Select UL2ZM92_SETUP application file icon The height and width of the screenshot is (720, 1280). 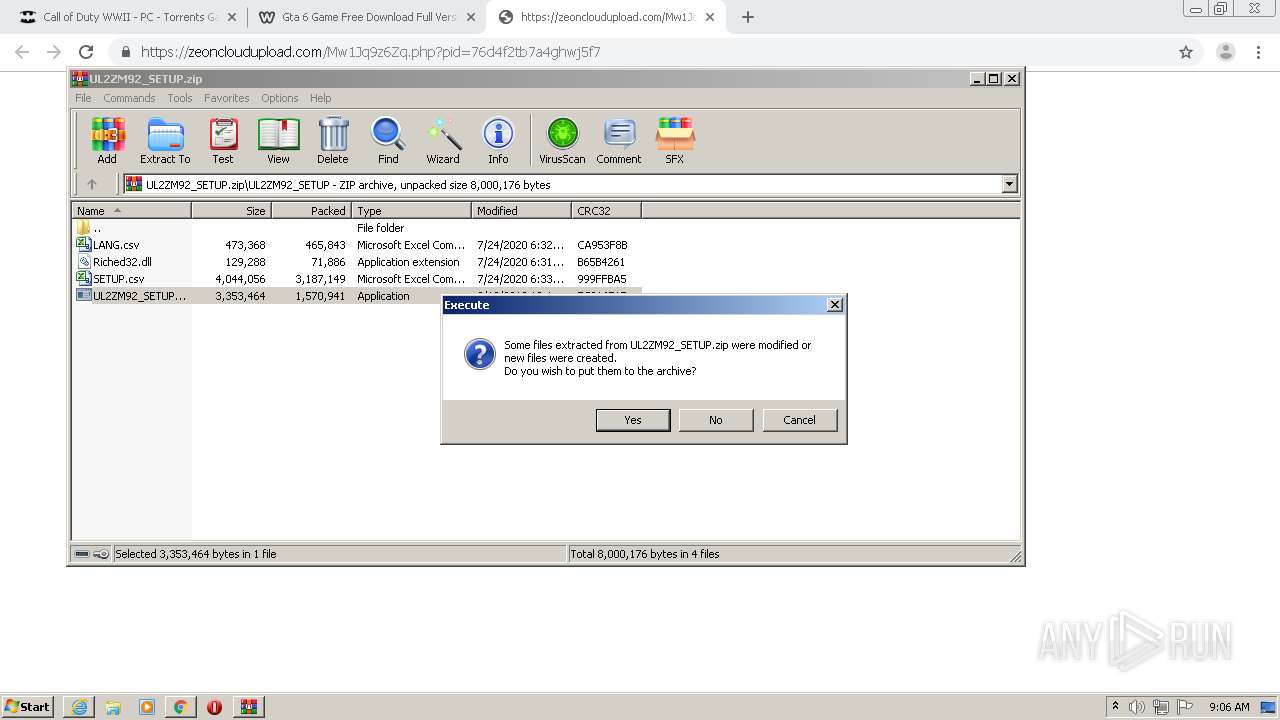[84, 296]
